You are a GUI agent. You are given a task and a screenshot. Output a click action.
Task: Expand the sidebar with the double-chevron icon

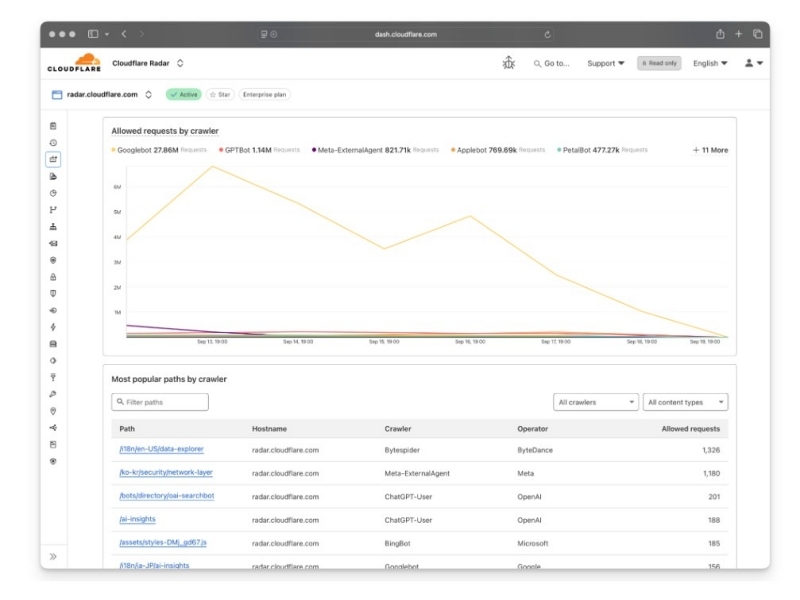pos(53,557)
